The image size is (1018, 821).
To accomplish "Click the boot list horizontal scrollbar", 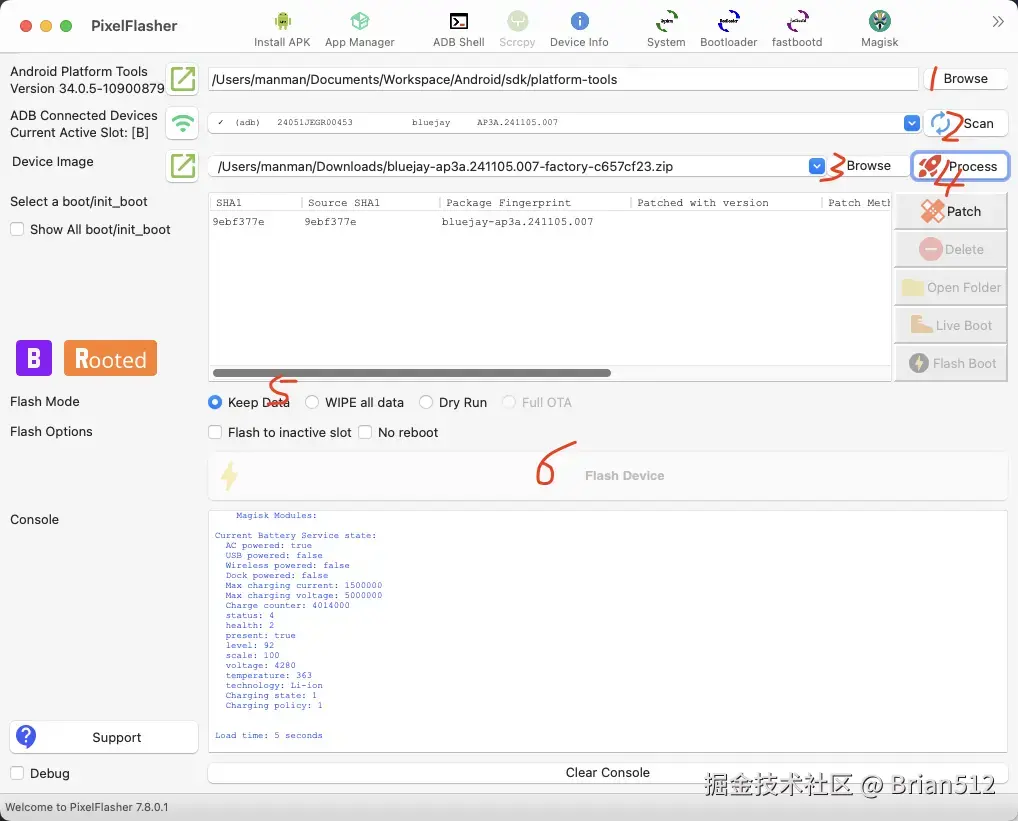I will [x=412, y=373].
